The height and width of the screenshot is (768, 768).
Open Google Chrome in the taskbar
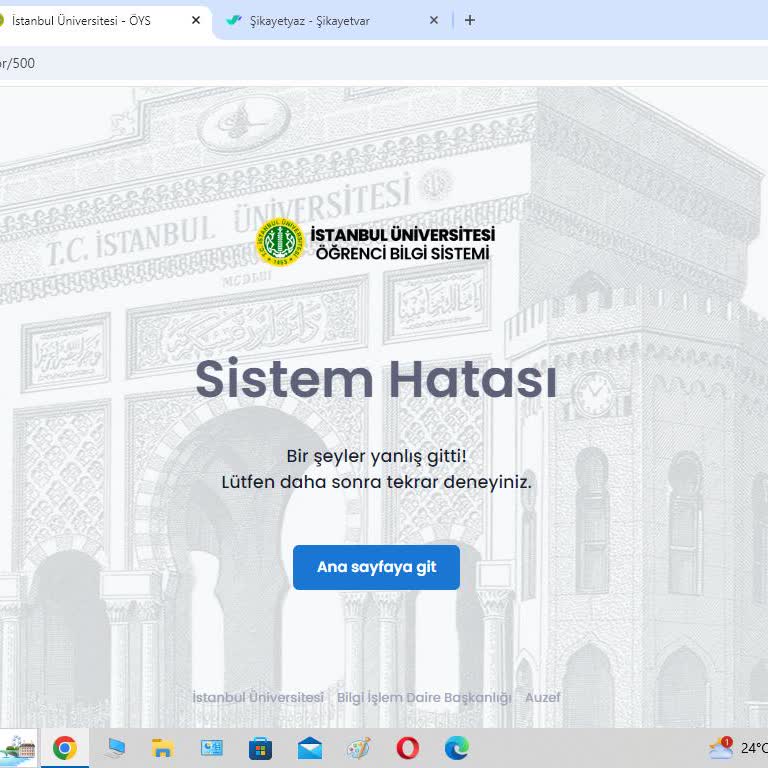(x=65, y=748)
